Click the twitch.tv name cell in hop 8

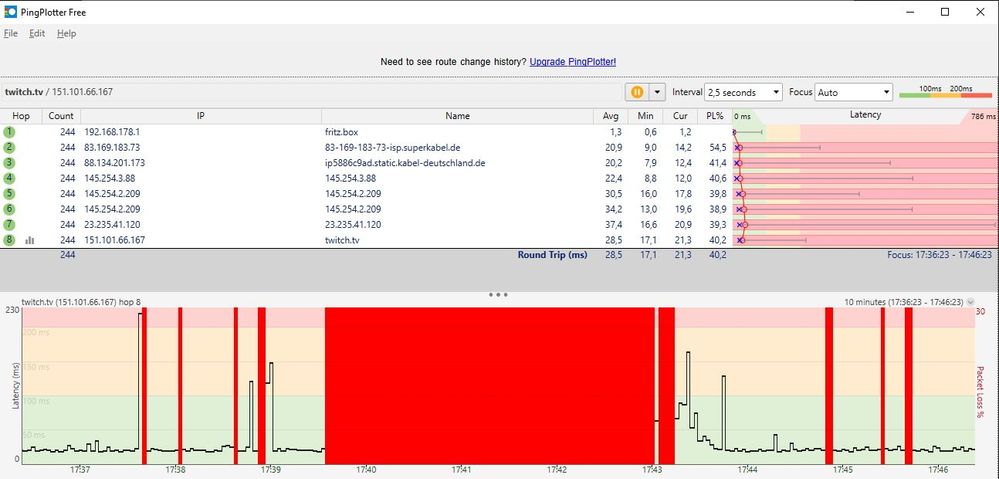[x=341, y=240]
